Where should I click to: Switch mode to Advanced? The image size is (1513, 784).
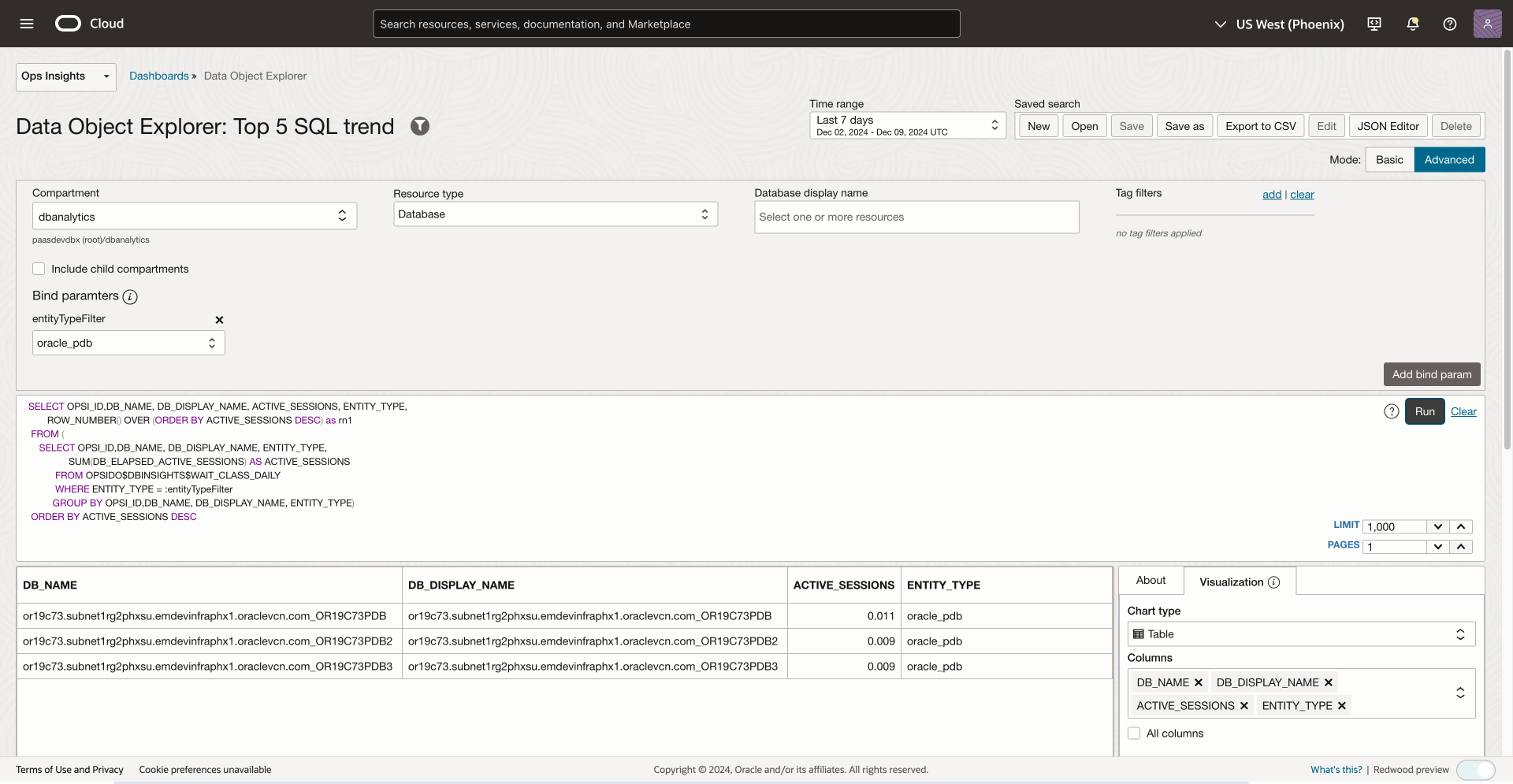pos(1449,160)
